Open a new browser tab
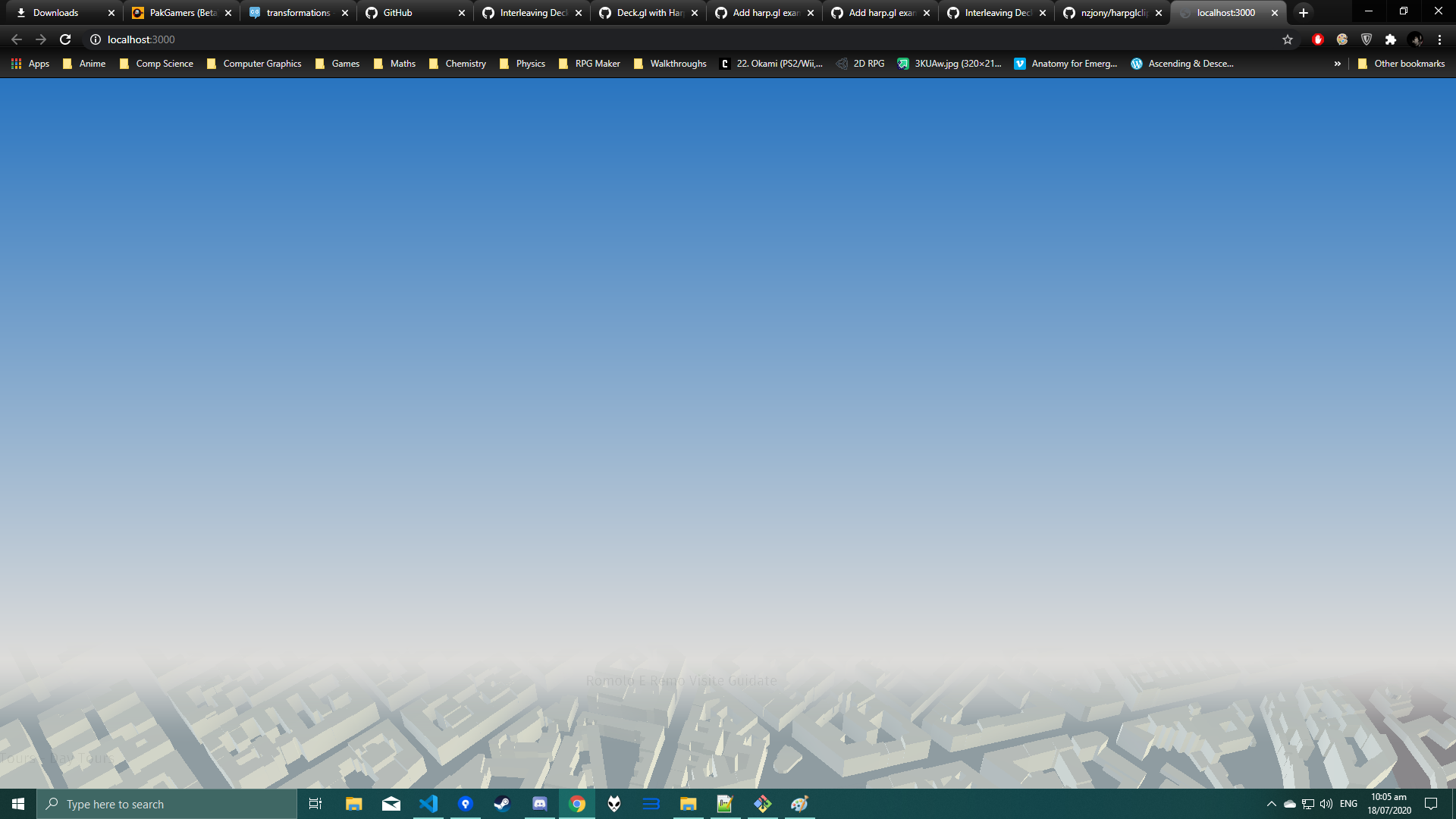1456x819 pixels. (1304, 13)
